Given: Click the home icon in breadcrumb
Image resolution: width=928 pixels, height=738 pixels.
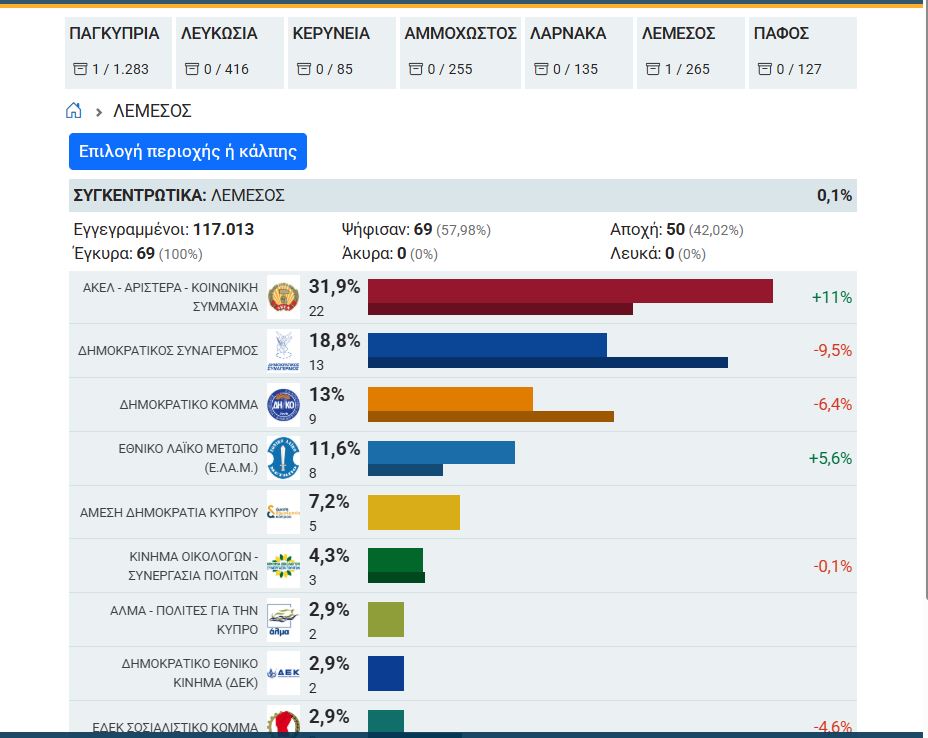Looking at the screenshot, I should point(73,111).
